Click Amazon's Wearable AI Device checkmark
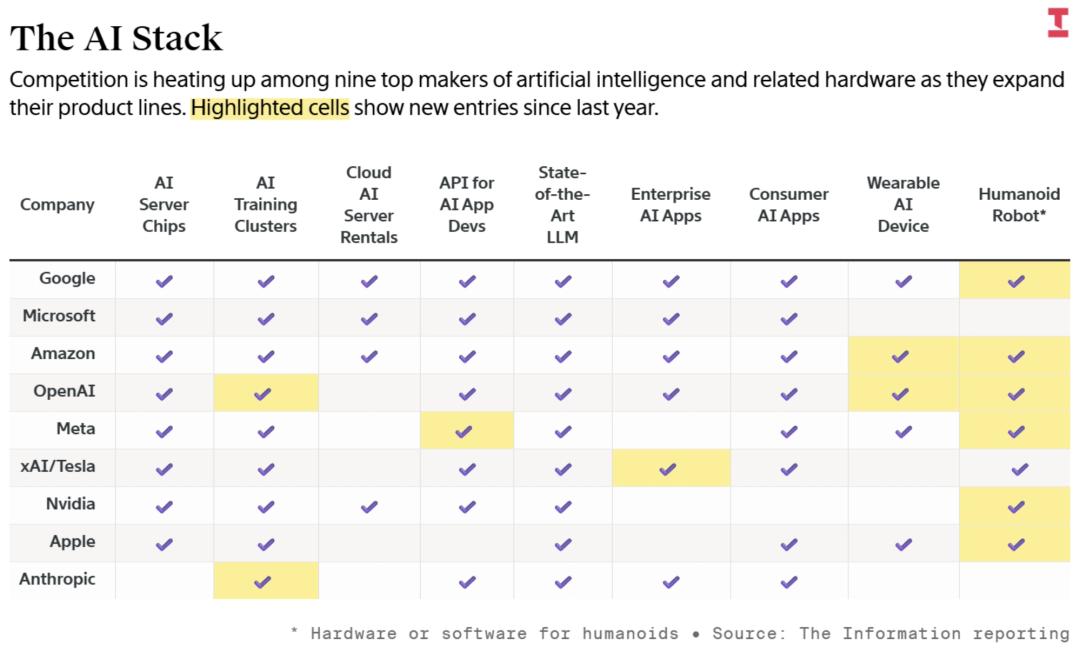Screen dimensions: 1080x653 (901, 356)
